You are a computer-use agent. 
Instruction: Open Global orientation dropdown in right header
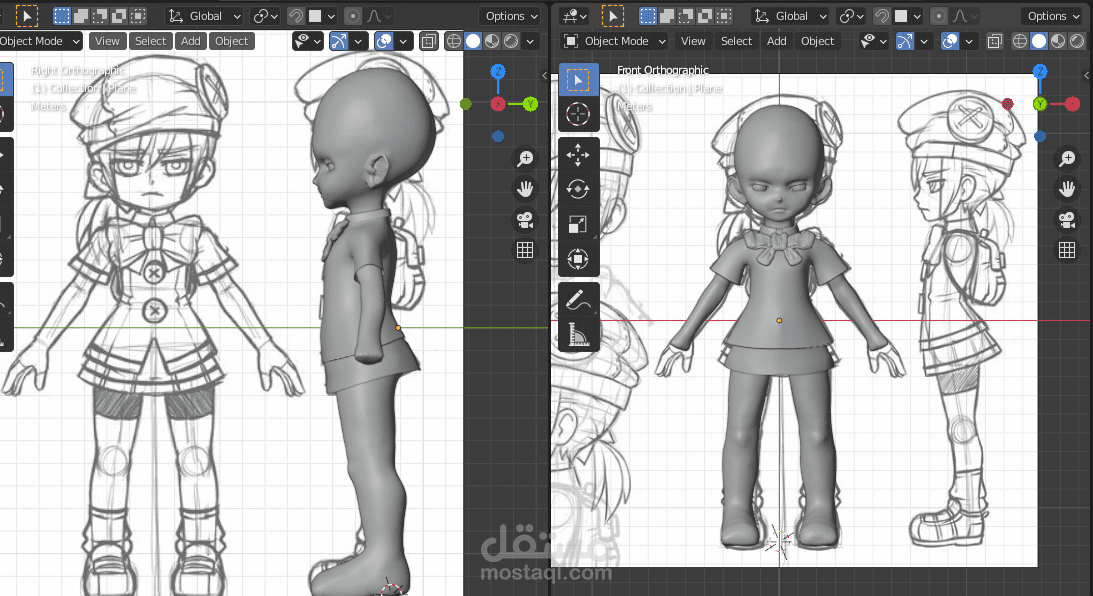coord(790,15)
